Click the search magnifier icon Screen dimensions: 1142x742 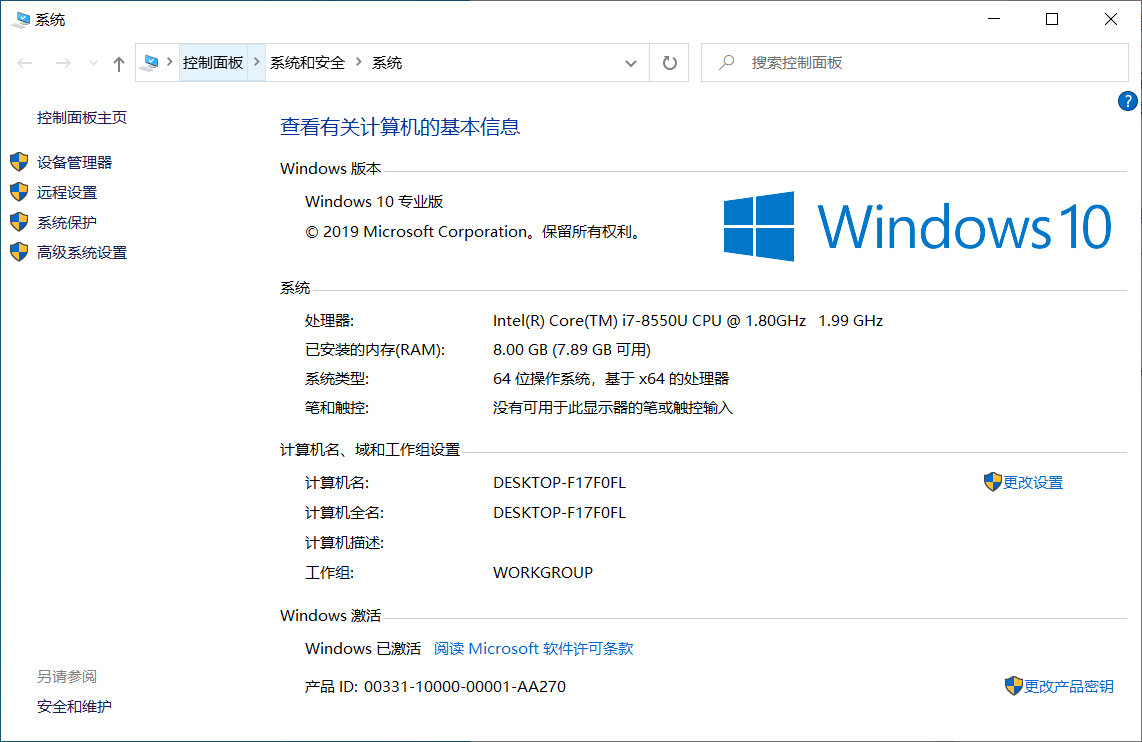726,63
